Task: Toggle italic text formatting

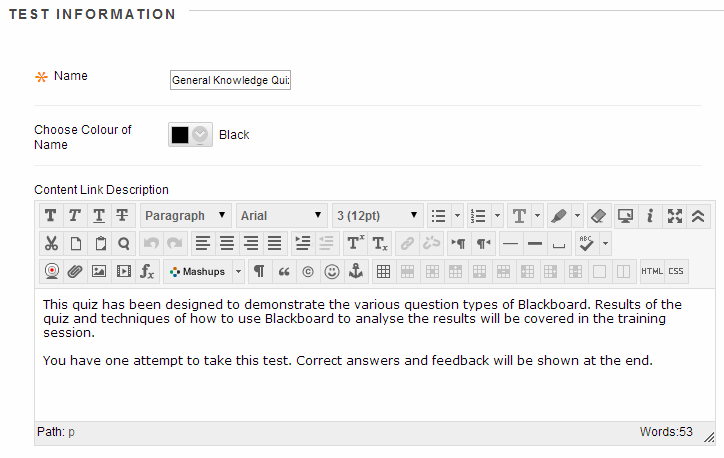Action: (75, 216)
